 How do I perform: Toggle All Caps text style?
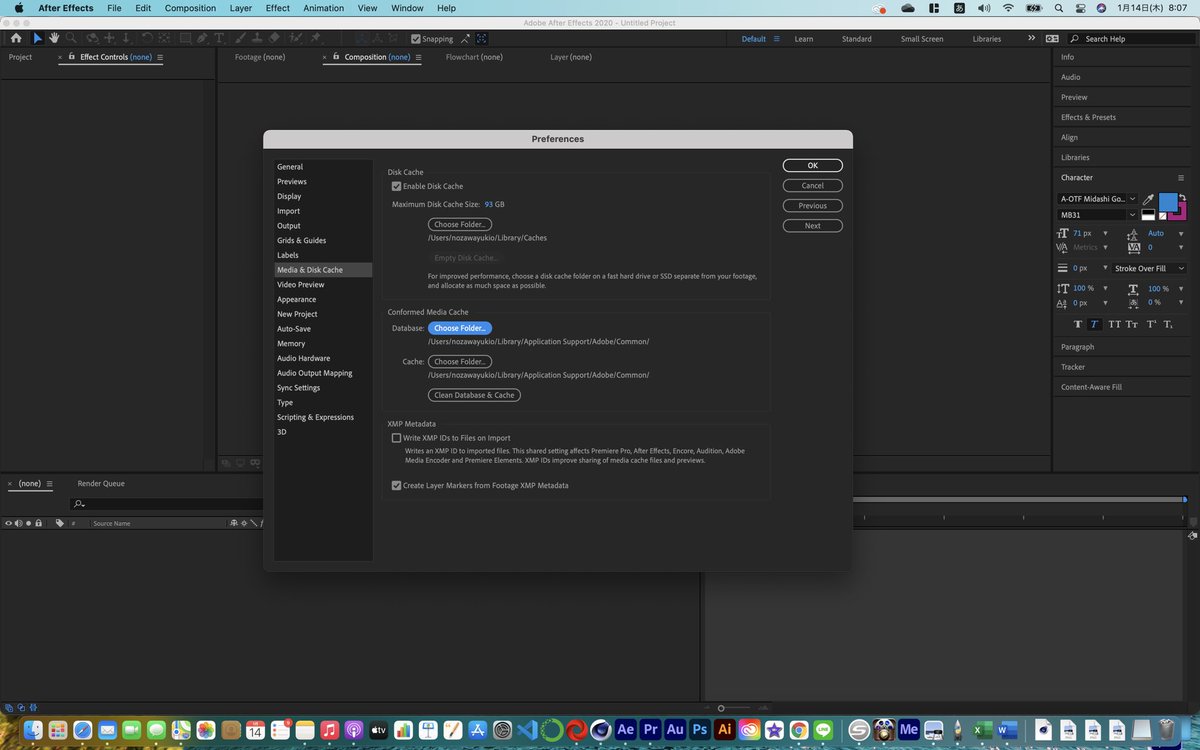[x=1114, y=324]
